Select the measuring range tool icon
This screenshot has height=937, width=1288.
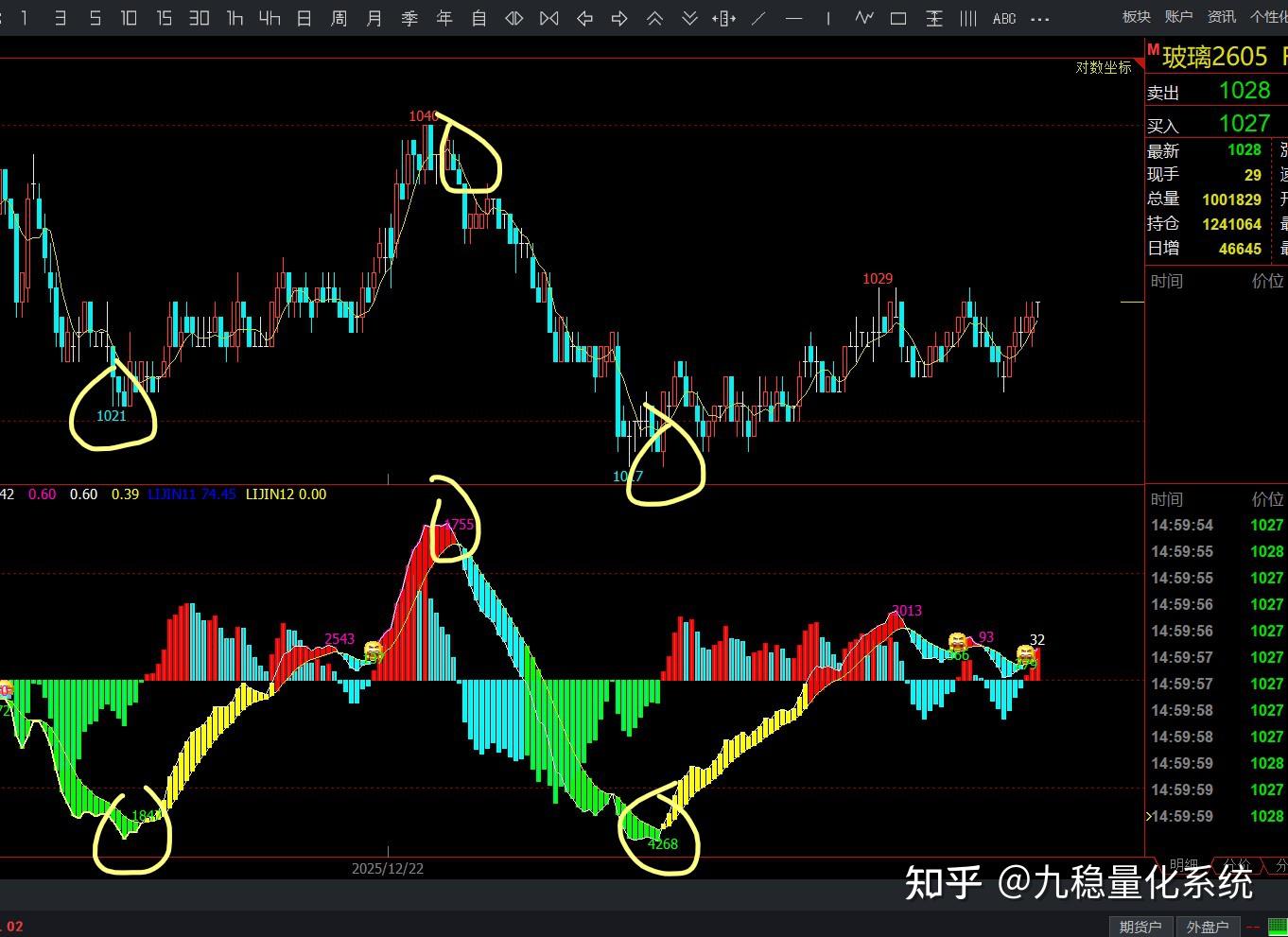[x=724, y=18]
